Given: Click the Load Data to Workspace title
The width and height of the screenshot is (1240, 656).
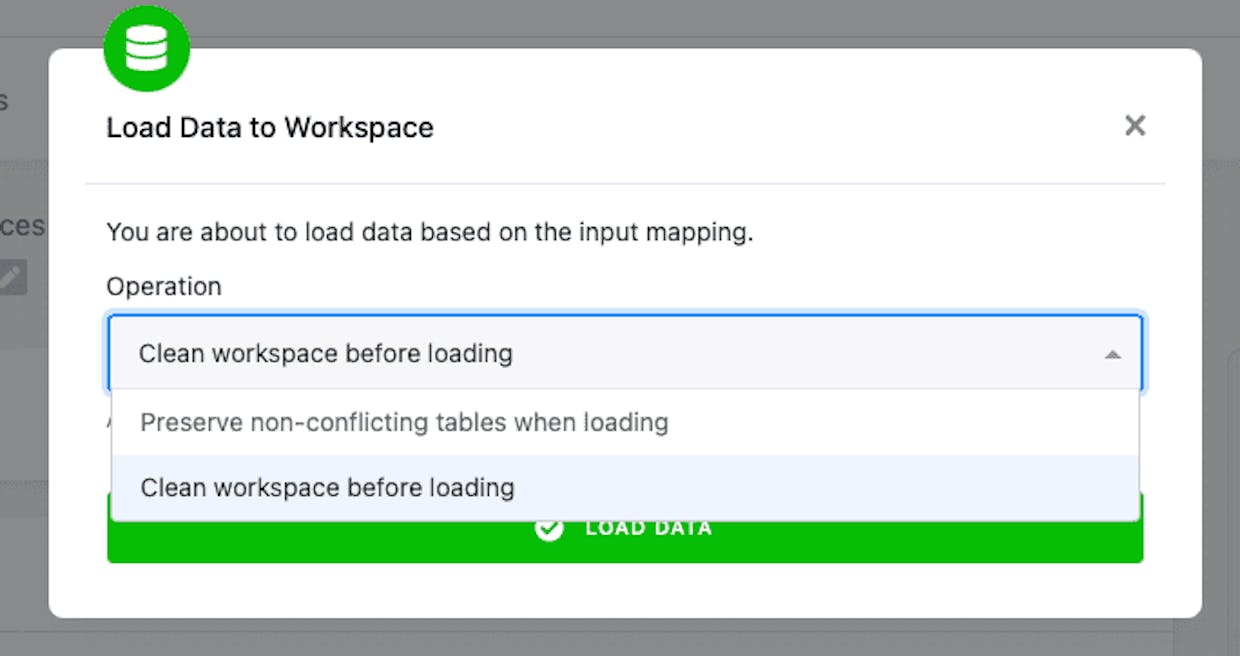Looking at the screenshot, I should pyautogui.click(x=270, y=128).
